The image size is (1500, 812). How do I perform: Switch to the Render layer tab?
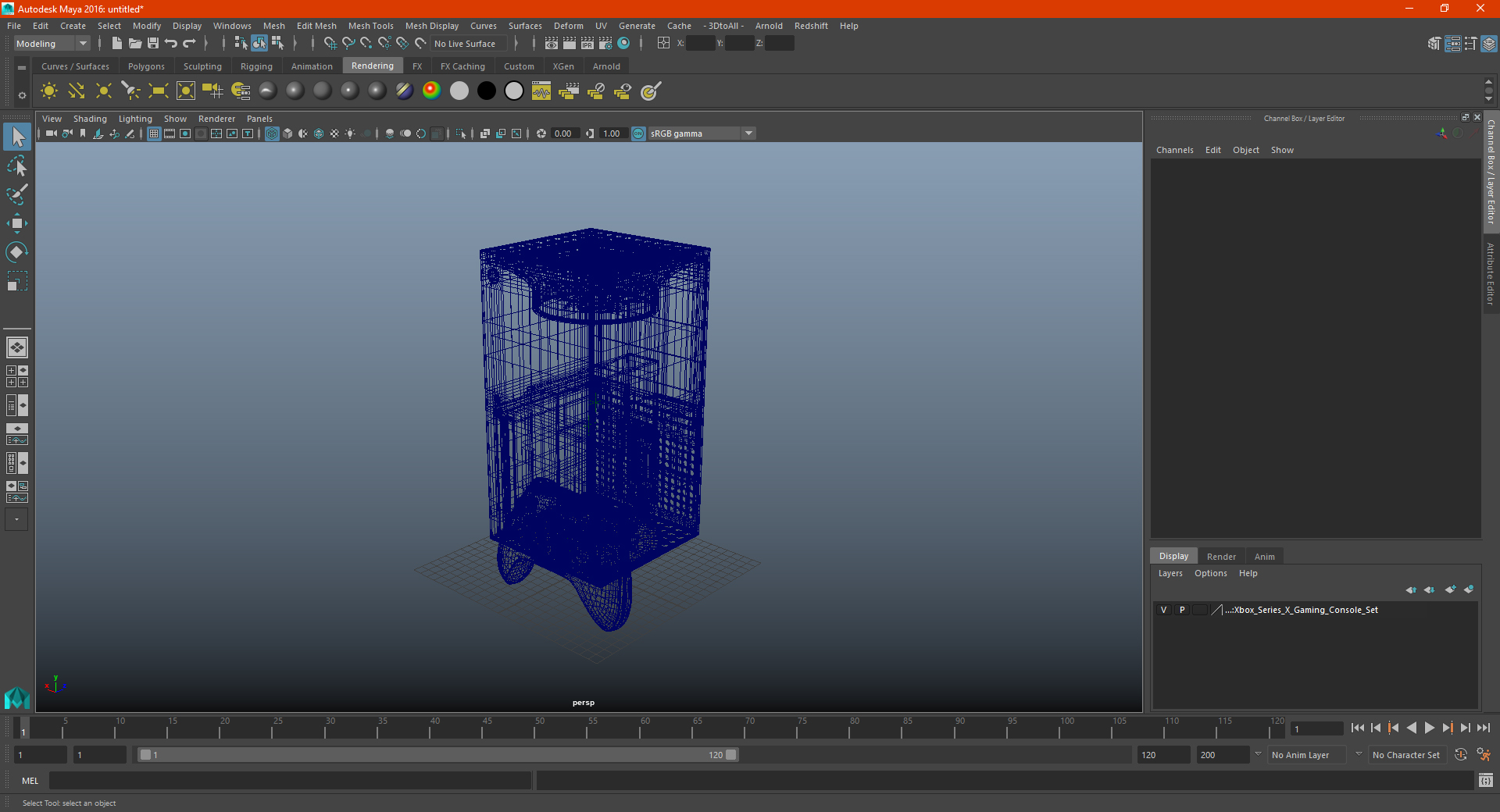(x=1221, y=557)
